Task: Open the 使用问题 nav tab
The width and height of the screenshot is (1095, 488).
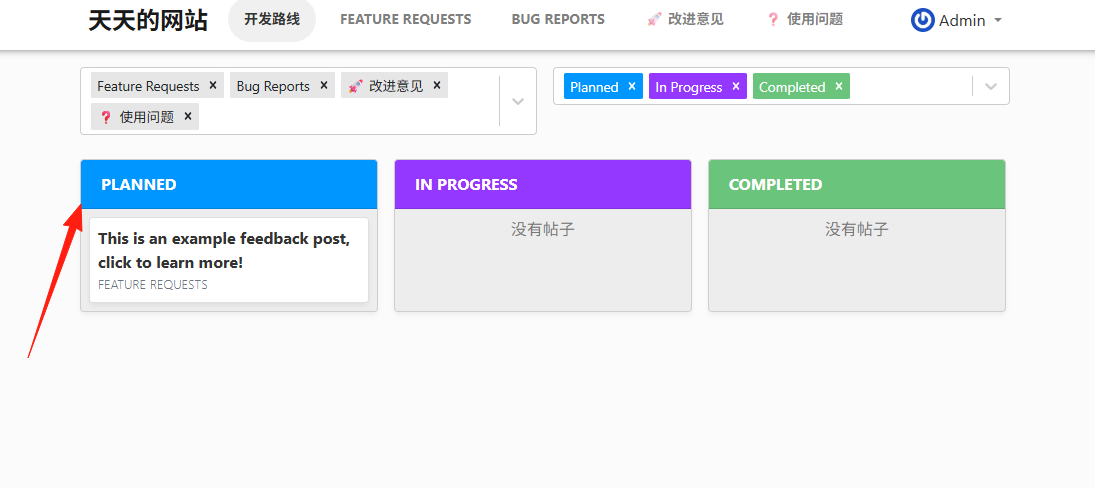Action: (804, 20)
